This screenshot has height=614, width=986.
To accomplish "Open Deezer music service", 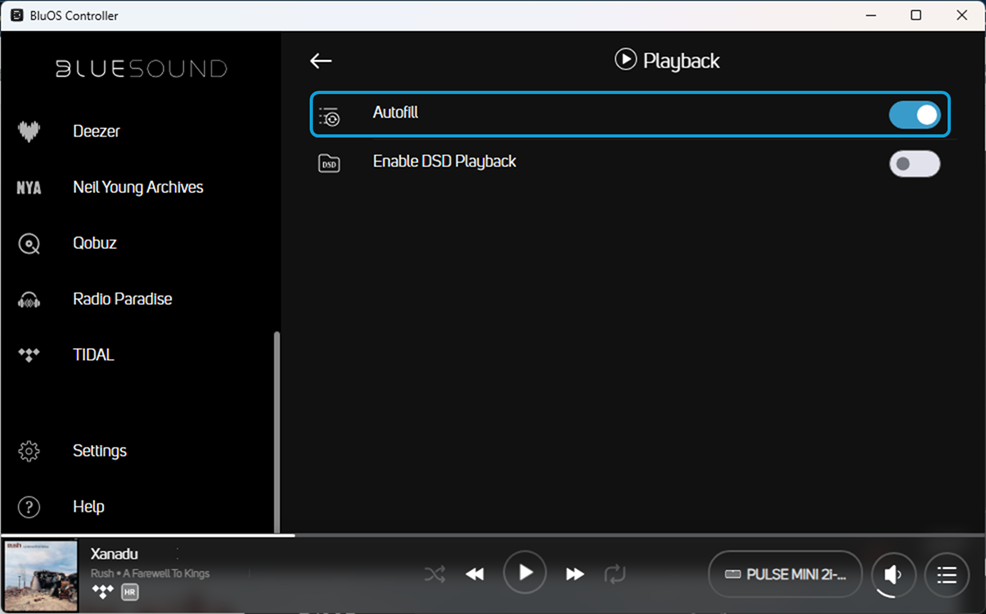I will pyautogui.click(x=96, y=131).
